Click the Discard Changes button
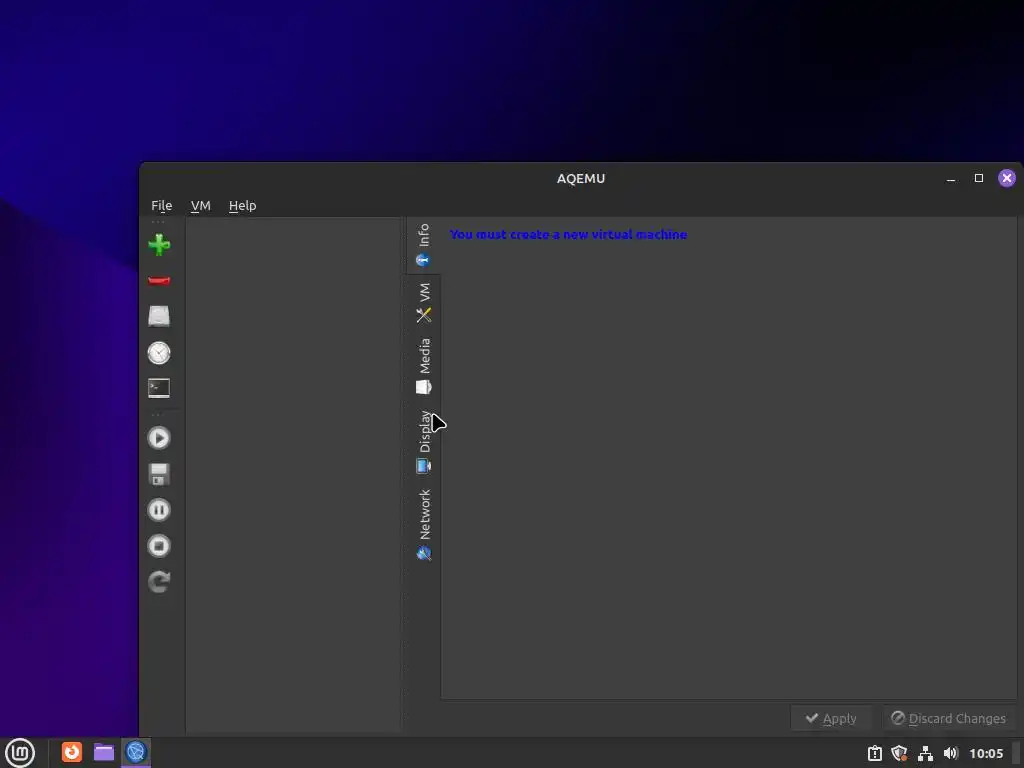Viewport: 1024px width, 768px height. [x=948, y=718]
